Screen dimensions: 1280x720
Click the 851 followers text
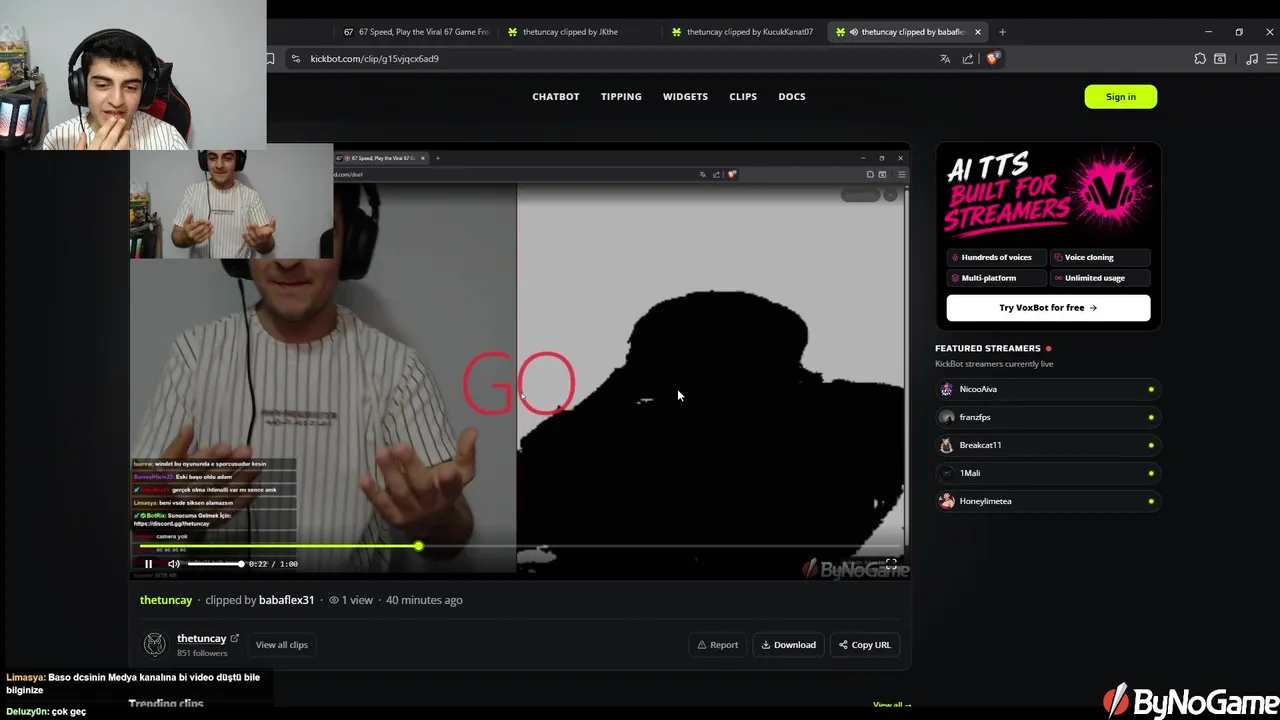pos(202,653)
